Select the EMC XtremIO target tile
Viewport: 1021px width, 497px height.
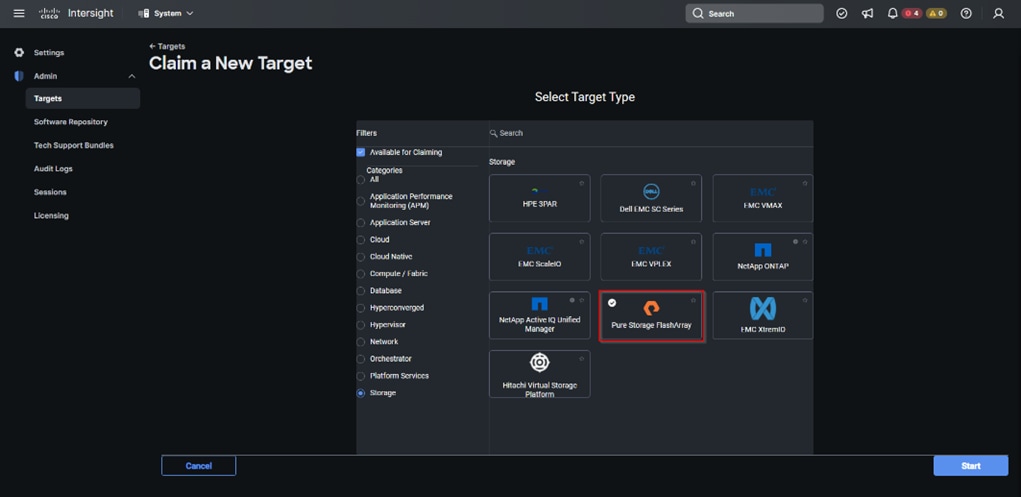coord(762,315)
